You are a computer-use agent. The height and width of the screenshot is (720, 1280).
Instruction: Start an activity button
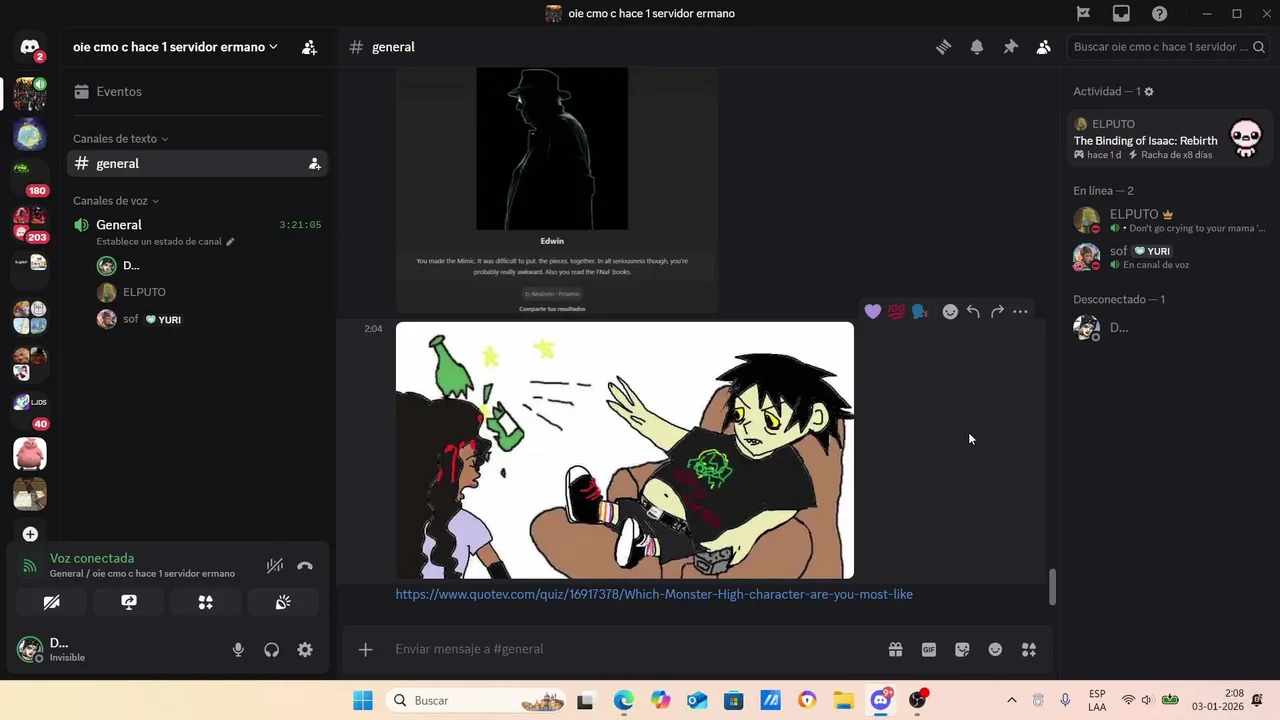click(206, 602)
